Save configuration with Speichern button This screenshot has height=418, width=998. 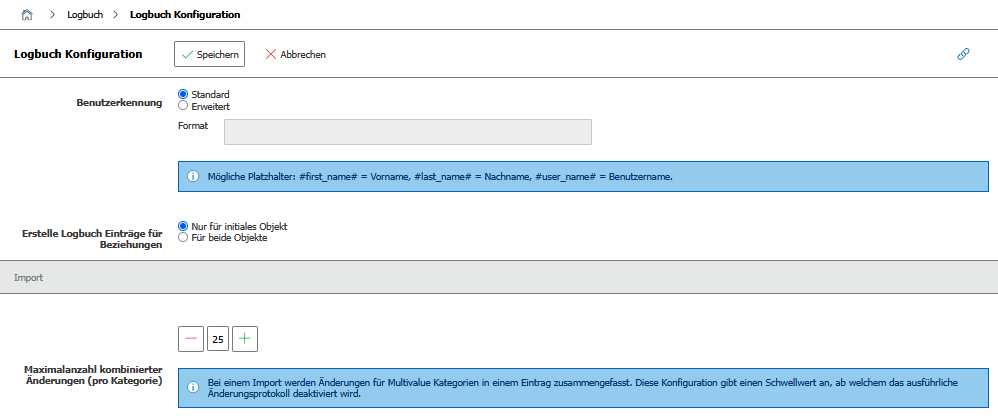pyautogui.click(x=209, y=54)
